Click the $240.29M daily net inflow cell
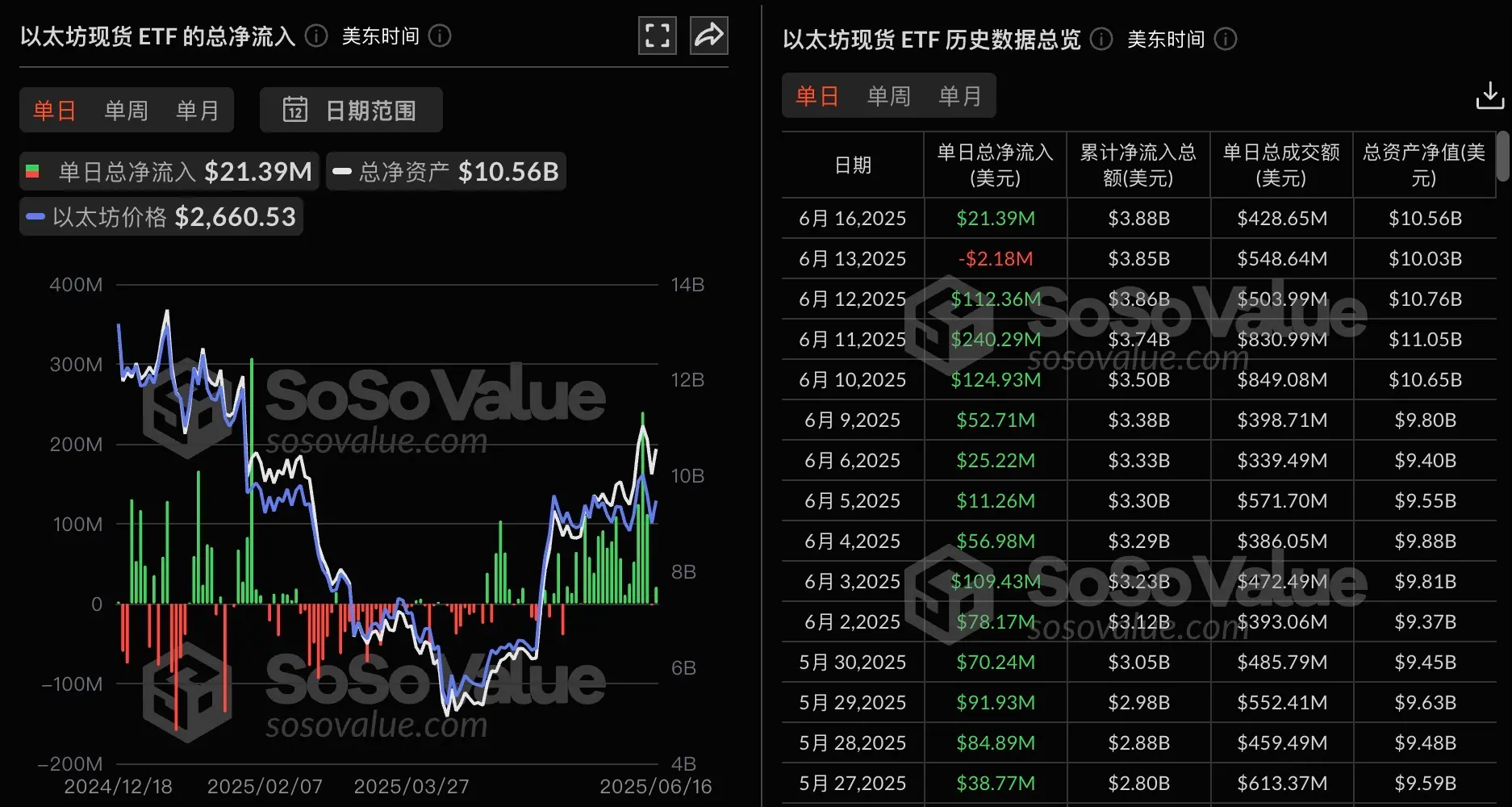This screenshot has height=807, width=1512. tap(996, 339)
